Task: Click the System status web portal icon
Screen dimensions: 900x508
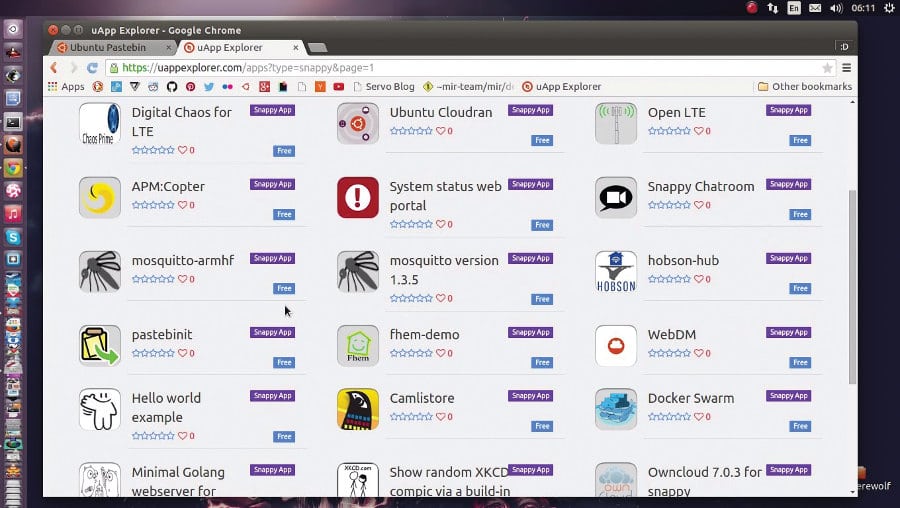Action: coord(357,198)
